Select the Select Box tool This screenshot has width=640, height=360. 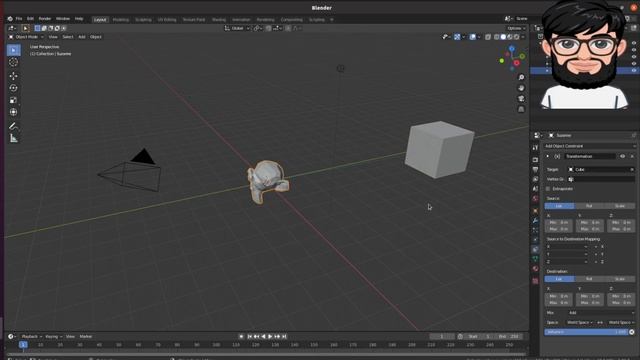click(13, 50)
